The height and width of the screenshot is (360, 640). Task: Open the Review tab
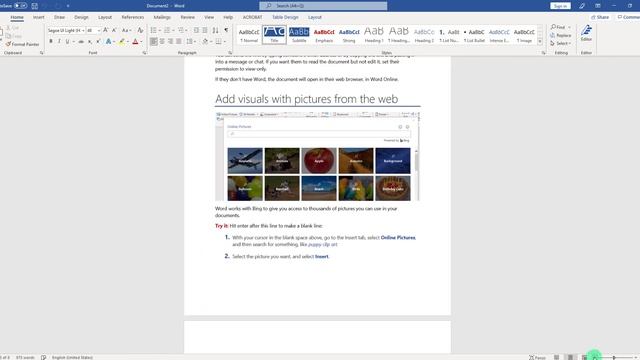pyautogui.click(x=187, y=17)
